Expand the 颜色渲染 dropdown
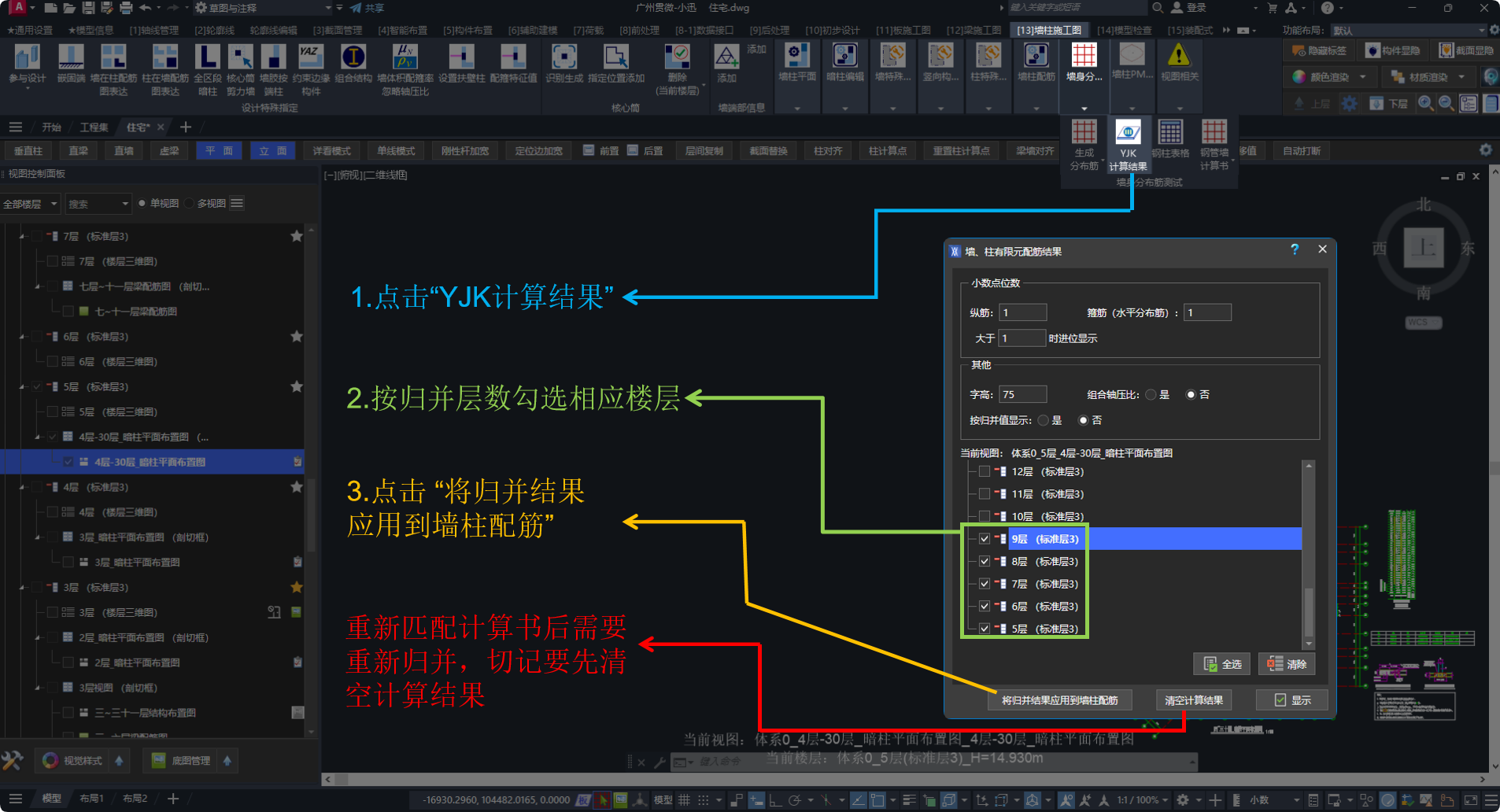The height and width of the screenshot is (812, 1500). point(1362,77)
